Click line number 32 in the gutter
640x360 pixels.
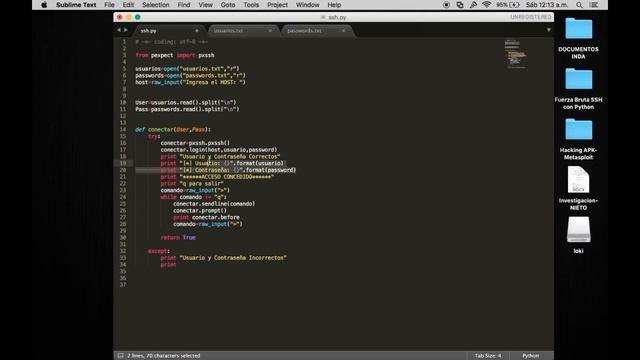123,251
